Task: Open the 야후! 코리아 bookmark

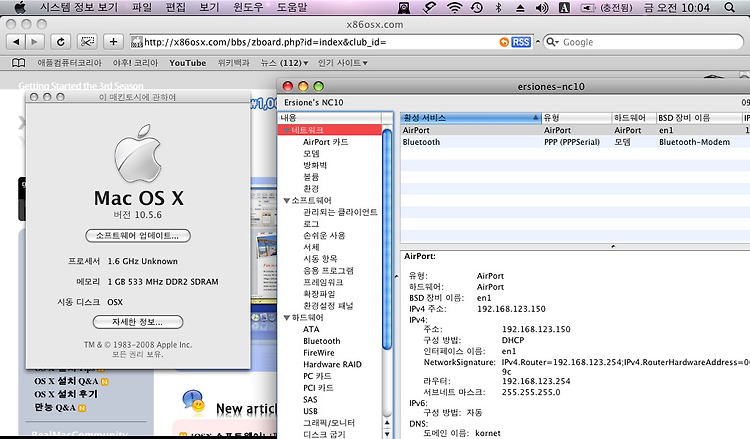Action: click(135, 63)
